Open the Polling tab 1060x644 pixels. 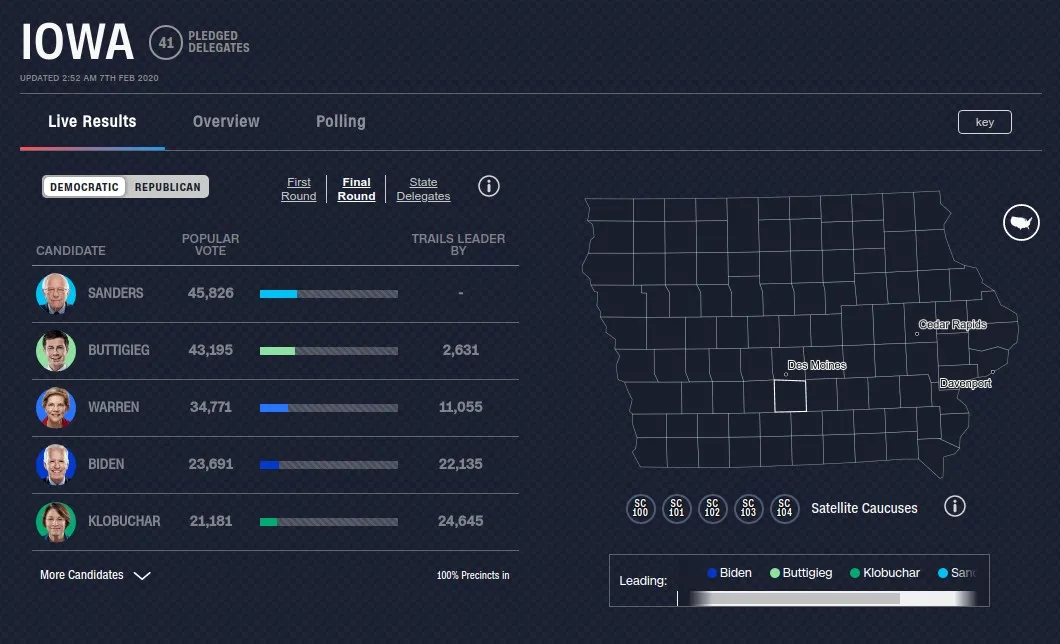tap(341, 122)
